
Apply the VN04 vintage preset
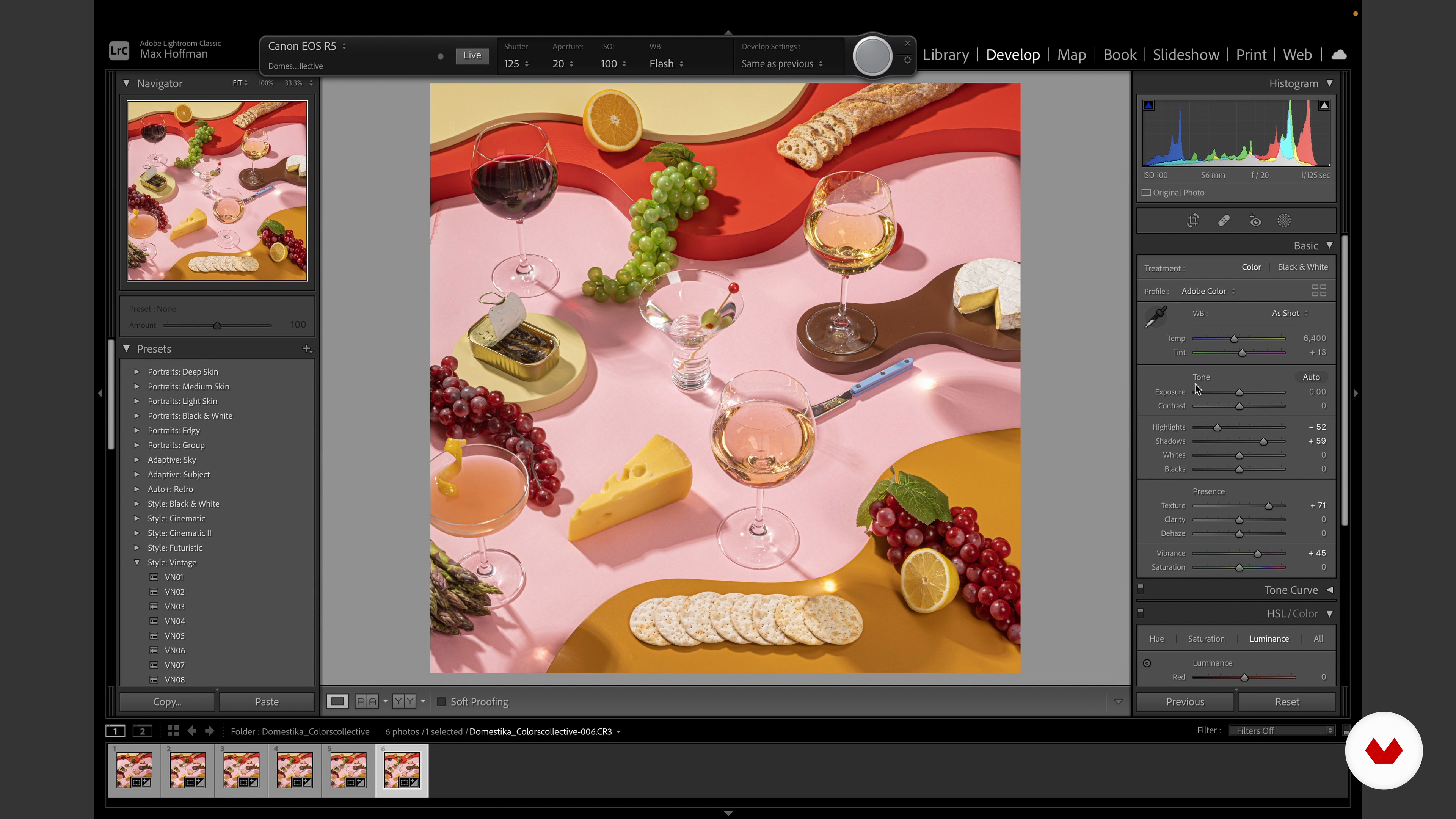175,621
